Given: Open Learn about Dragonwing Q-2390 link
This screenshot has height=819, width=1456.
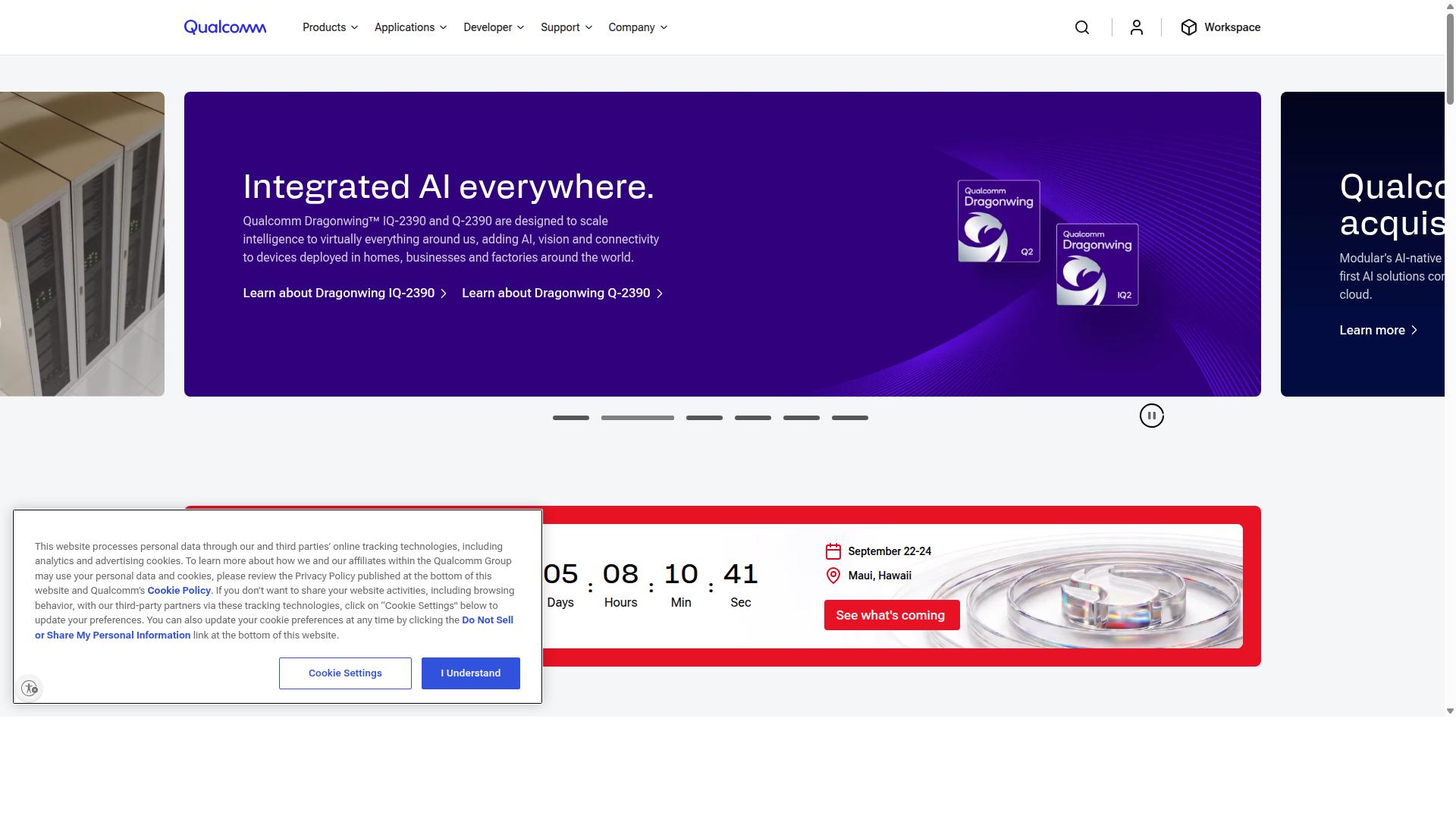Looking at the screenshot, I should pos(563,293).
